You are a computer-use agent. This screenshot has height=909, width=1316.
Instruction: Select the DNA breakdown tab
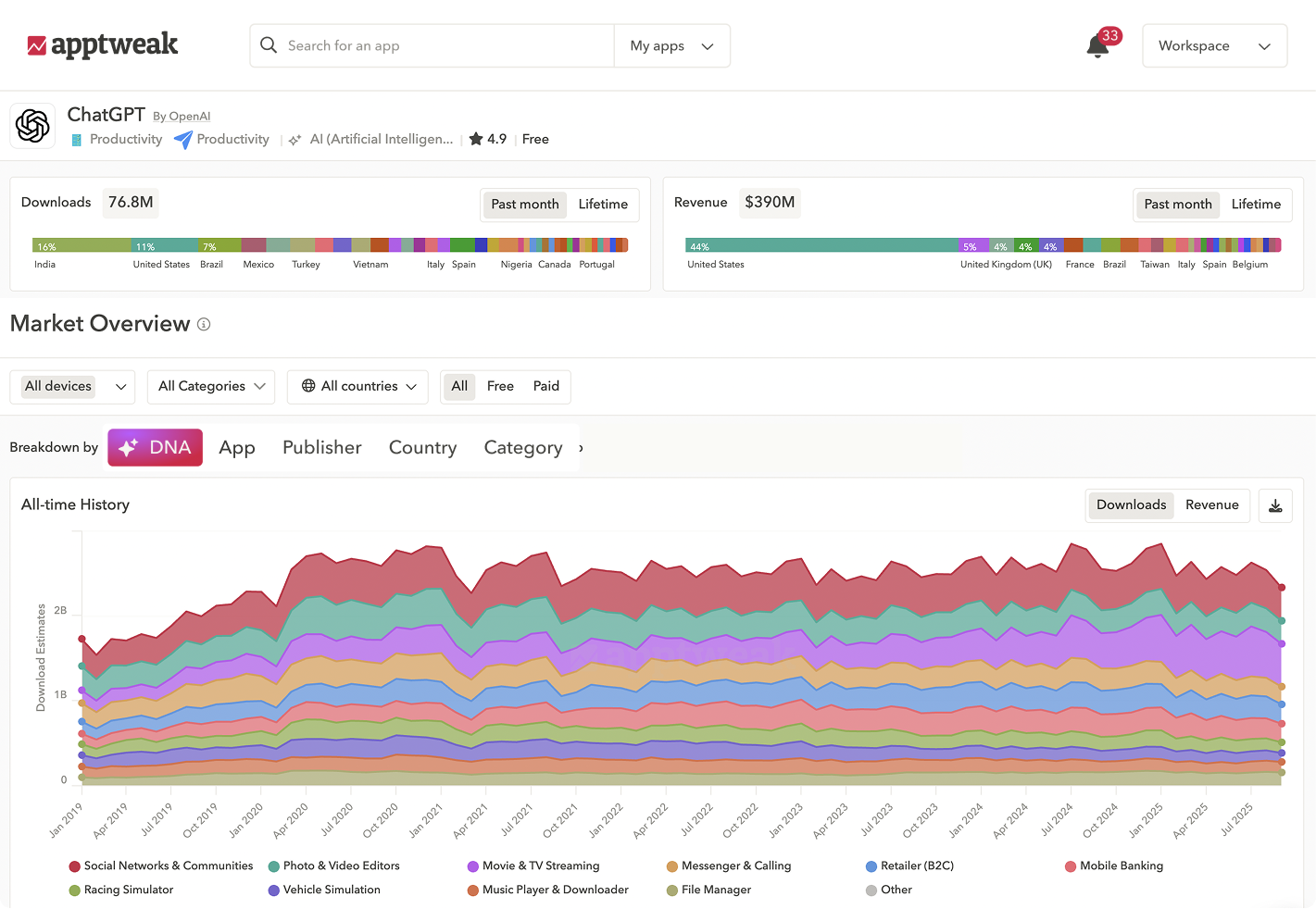155,448
